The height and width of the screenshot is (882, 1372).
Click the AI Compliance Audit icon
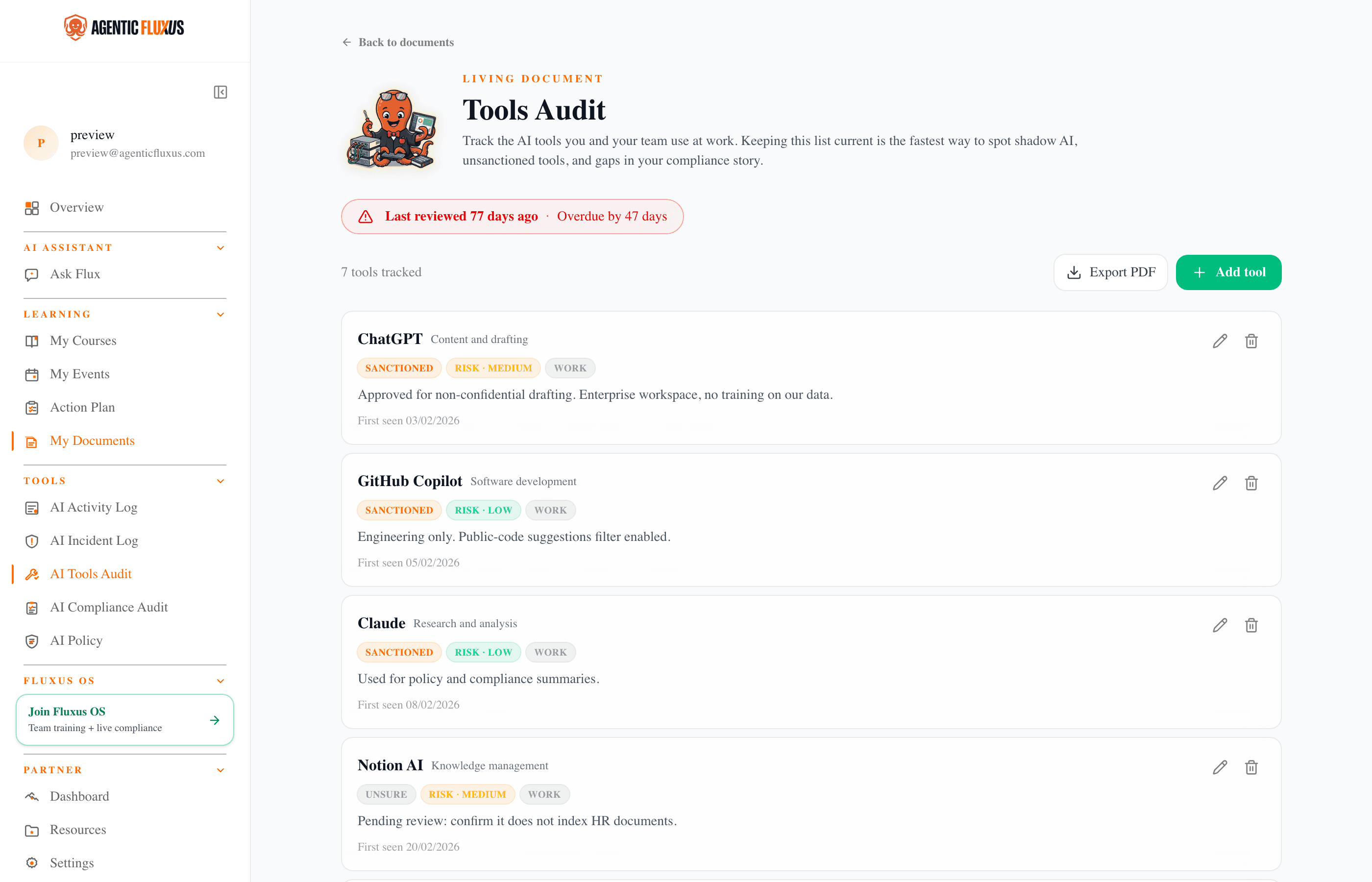pyautogui.click(x=32, y=608)
